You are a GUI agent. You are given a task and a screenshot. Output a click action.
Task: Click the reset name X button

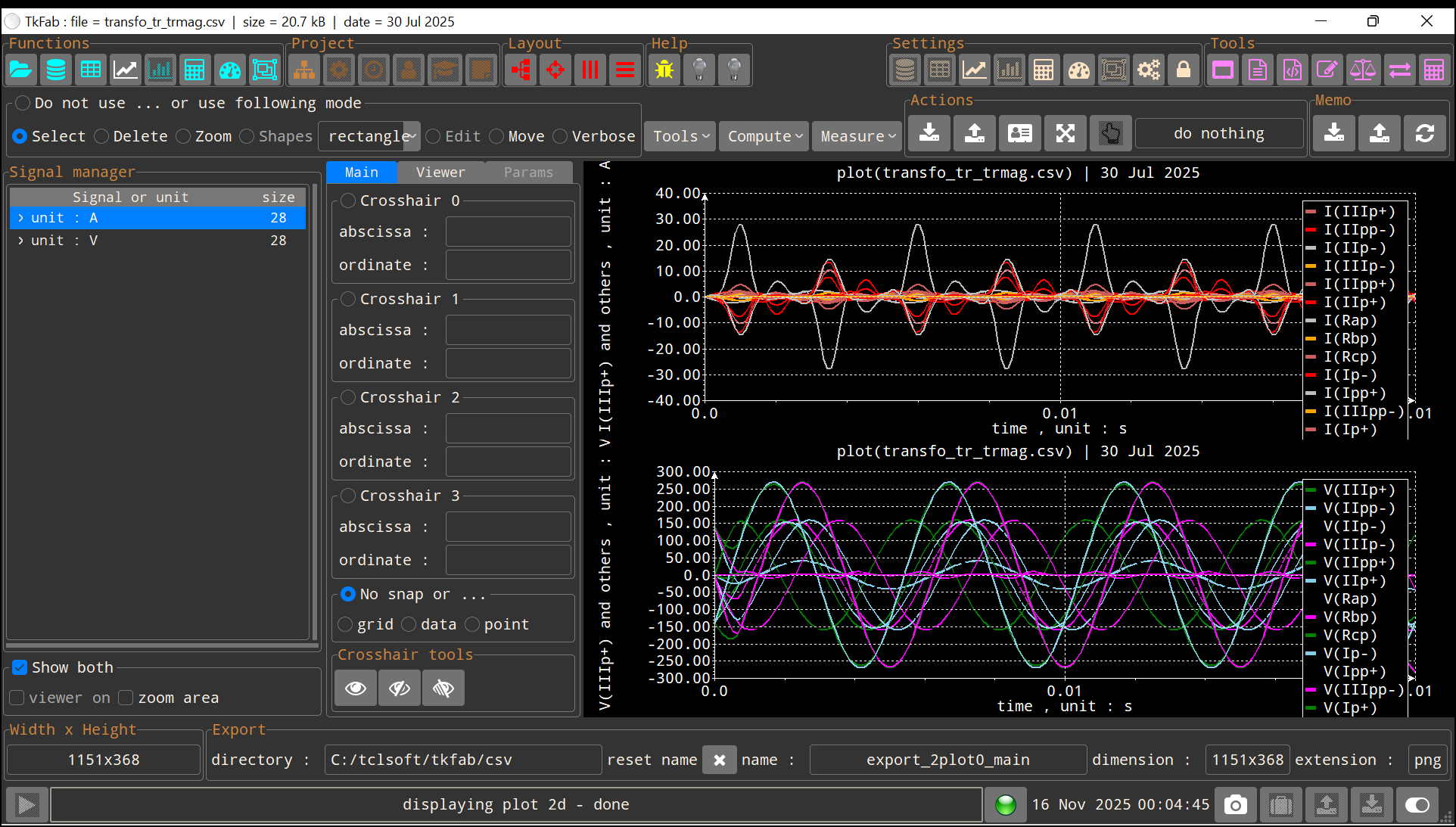click(x=719, y=760)
